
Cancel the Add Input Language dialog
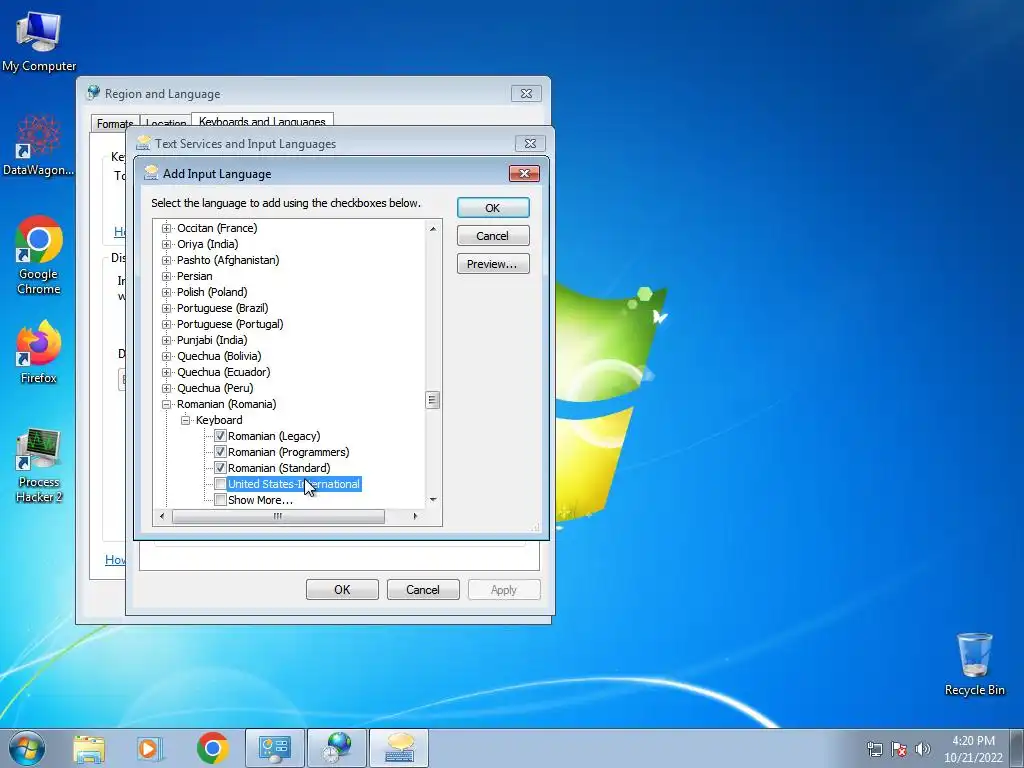pyautogui.click(x=493, y=236)
